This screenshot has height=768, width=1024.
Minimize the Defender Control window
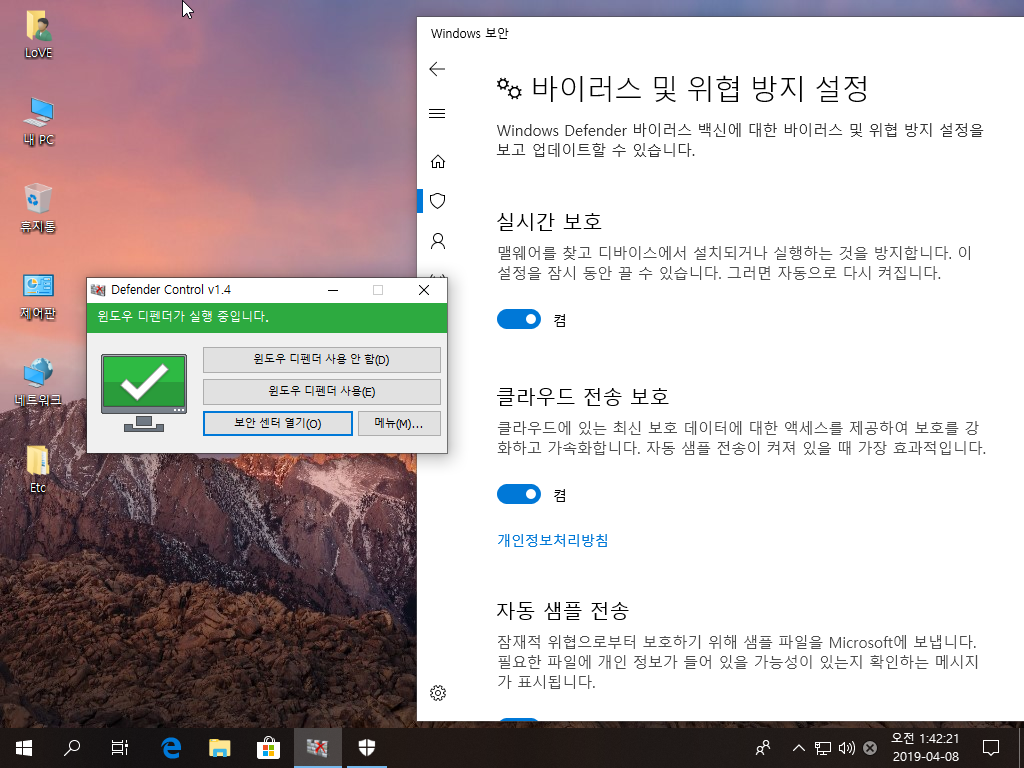333,290
